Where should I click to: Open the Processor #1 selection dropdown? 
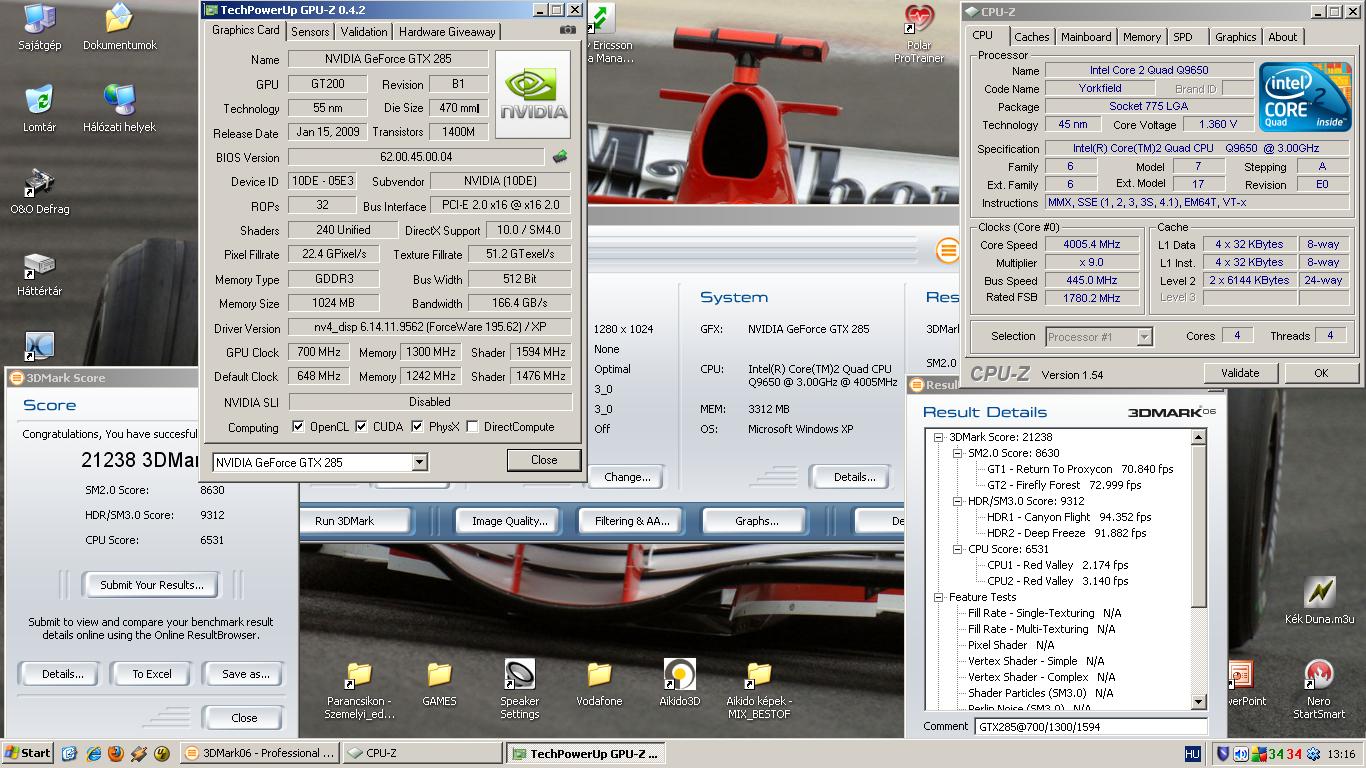click(x=1144, y=337)
